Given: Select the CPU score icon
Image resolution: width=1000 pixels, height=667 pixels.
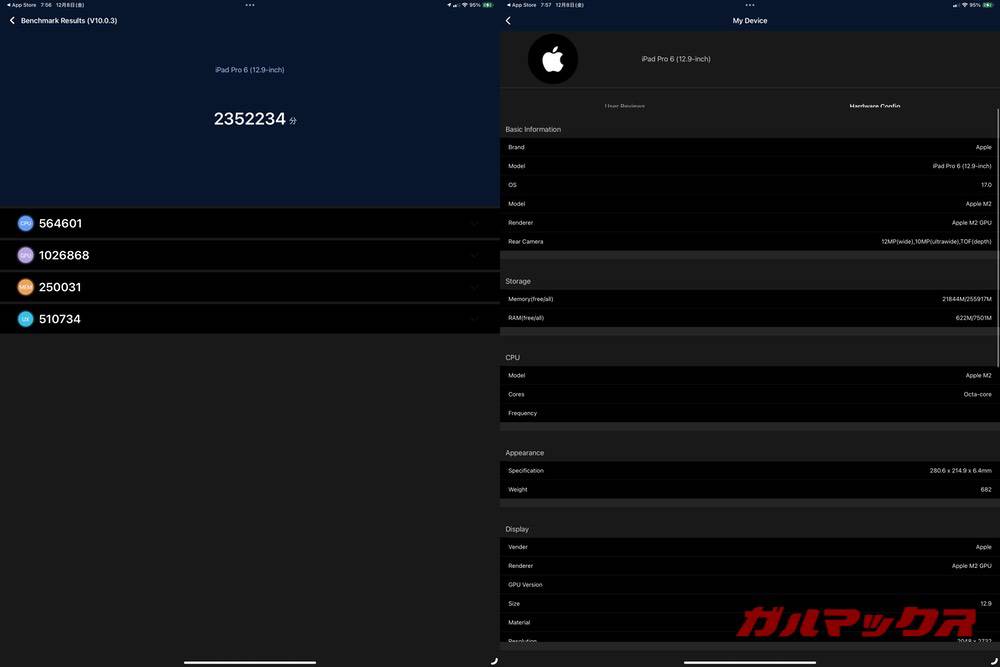Looking at the screenshot, I should click(26, 222).
